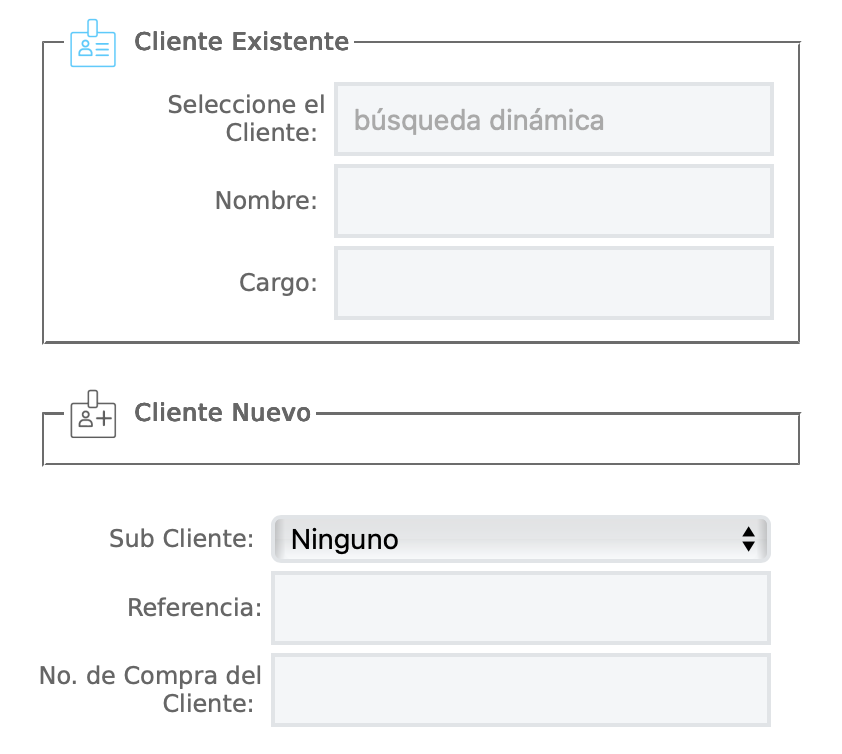842x754 pixels.
Task: Click the Seleccione el Cliente label
Action: [246, 118]
